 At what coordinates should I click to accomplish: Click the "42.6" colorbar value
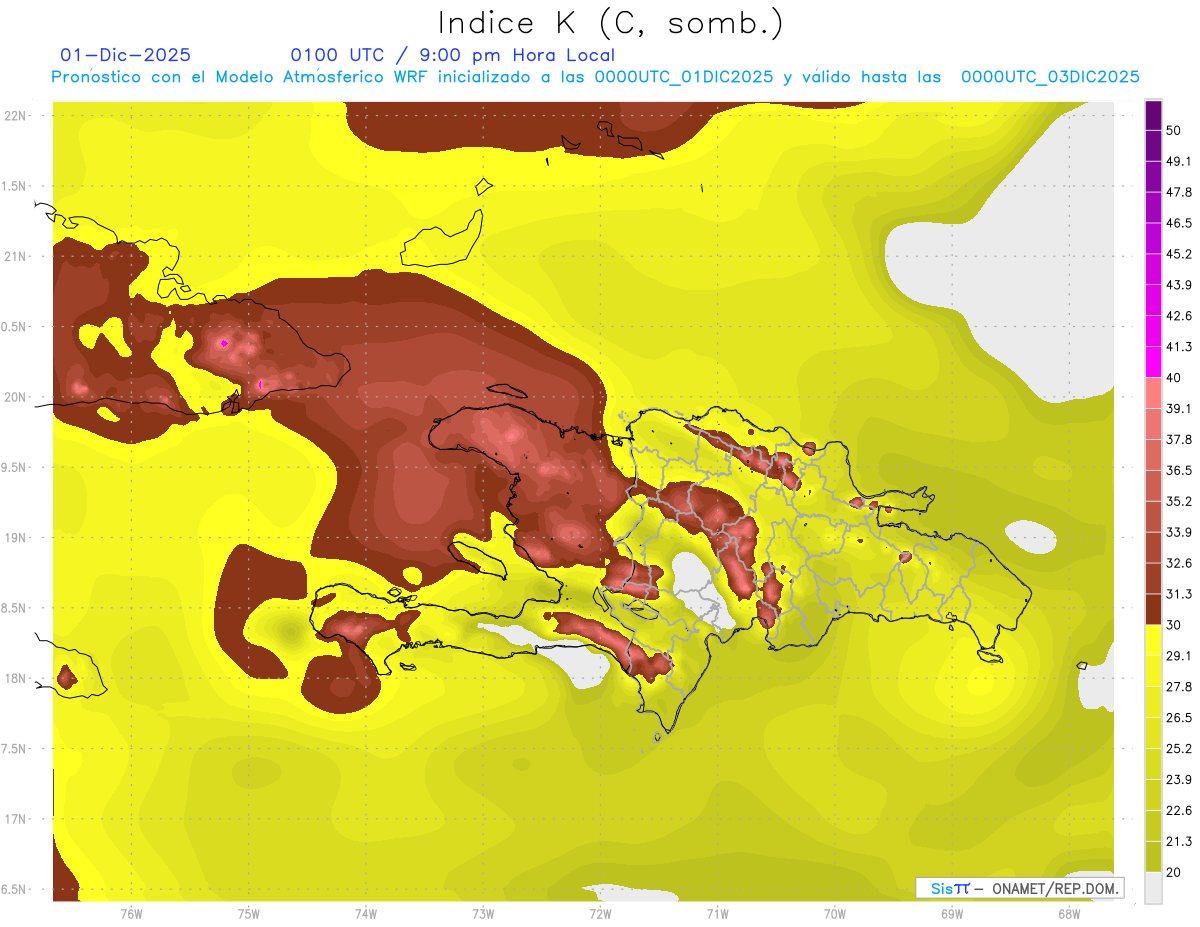(x=1179, y=316)
